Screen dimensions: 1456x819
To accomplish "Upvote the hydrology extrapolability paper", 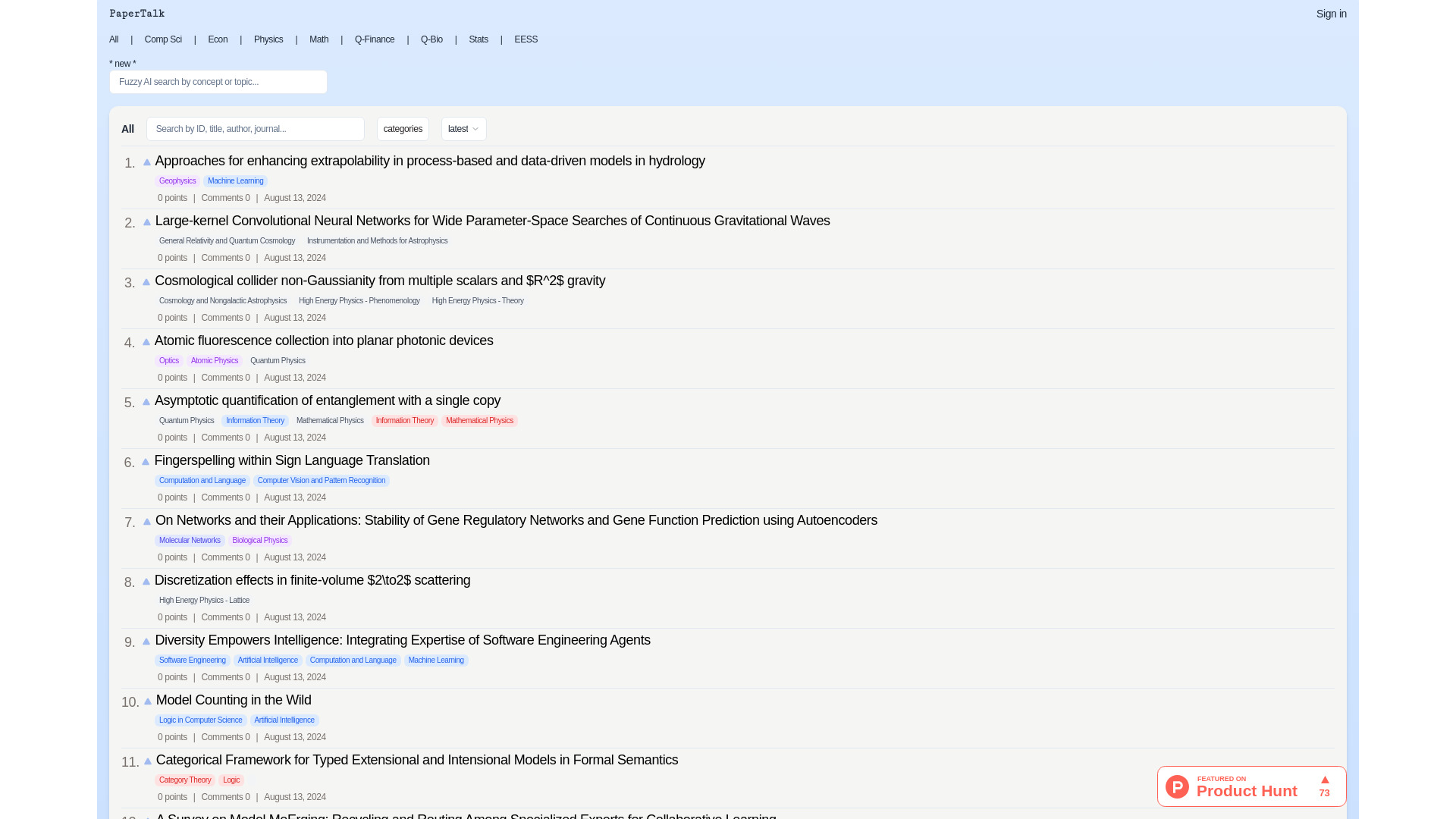I will [146, 162].
